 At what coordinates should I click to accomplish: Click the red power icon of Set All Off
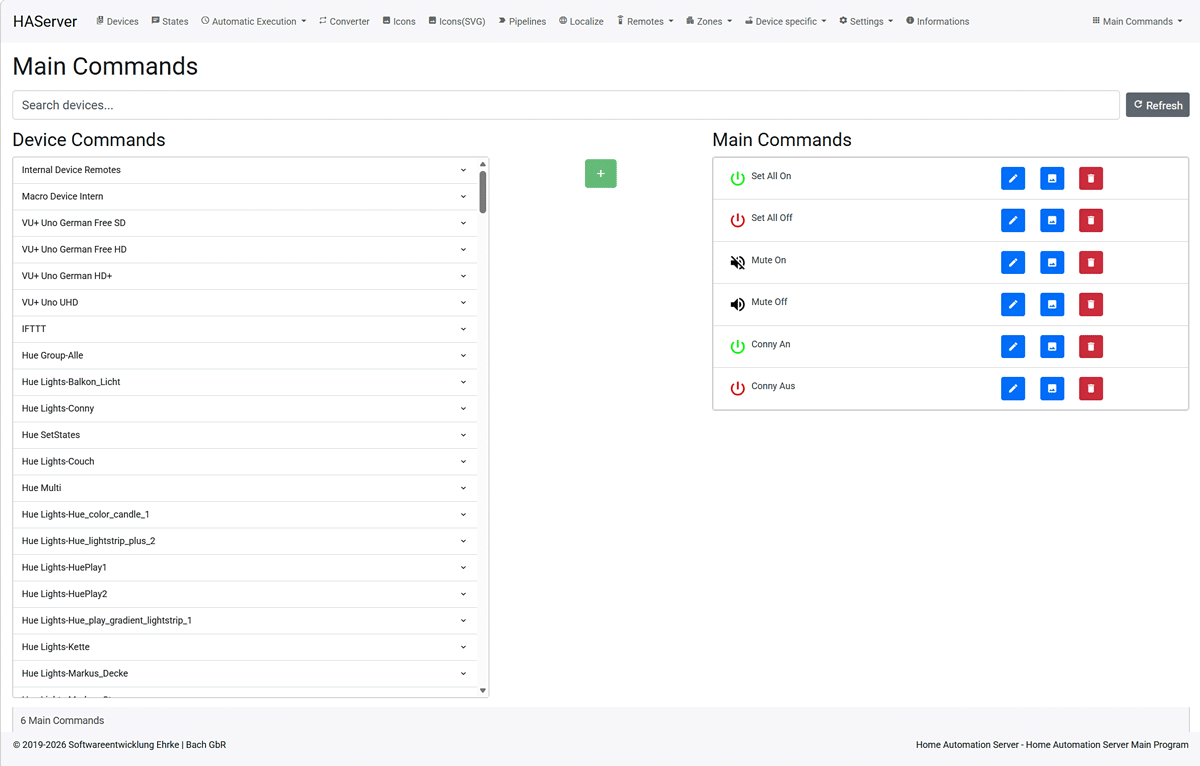coord(737,221)
